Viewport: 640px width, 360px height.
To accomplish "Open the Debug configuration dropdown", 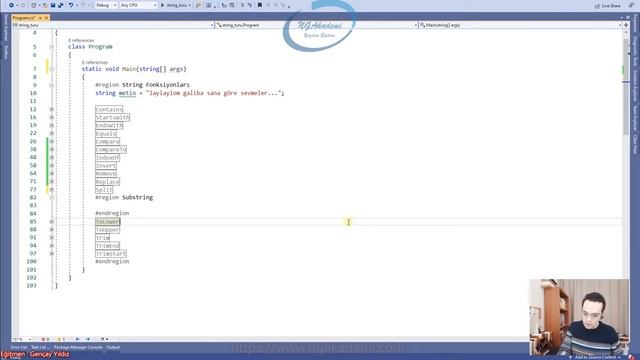I will (x=106, y=5).
